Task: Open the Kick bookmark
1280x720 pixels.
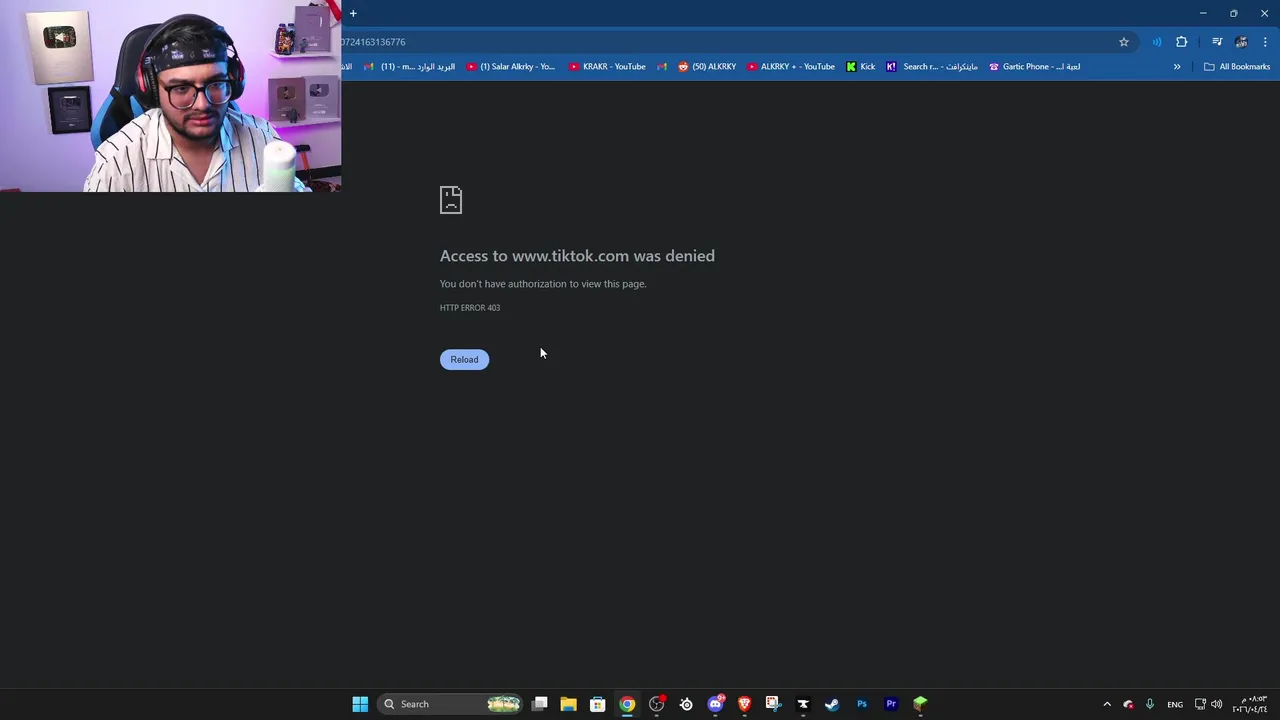Action: pyautogui.click(x=860, y=67)
